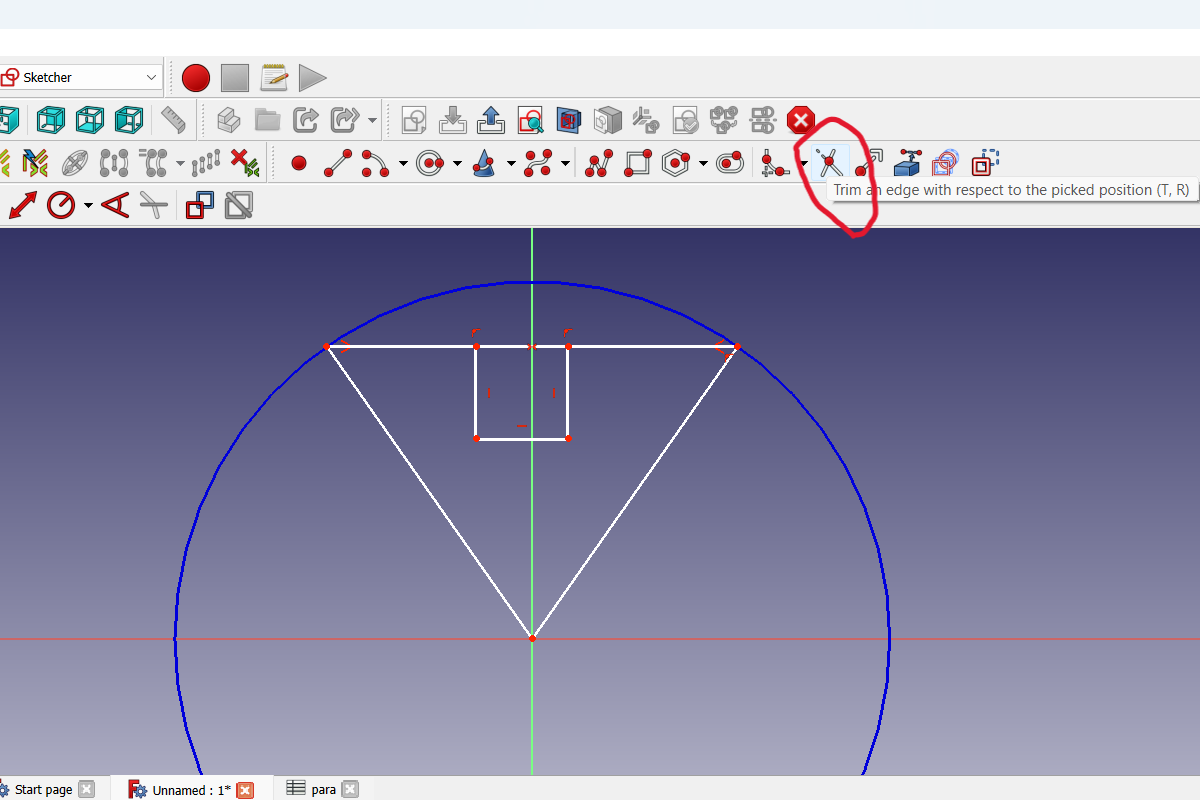Select the Create point tool

point(298,162)
